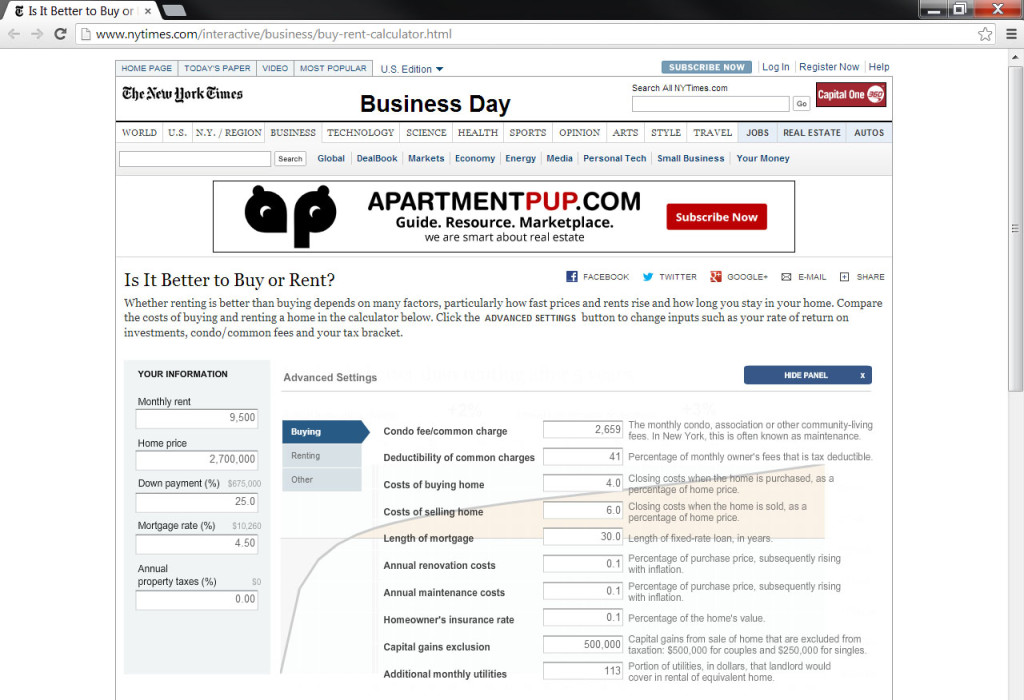Open the DealBook link

[377, 158]
